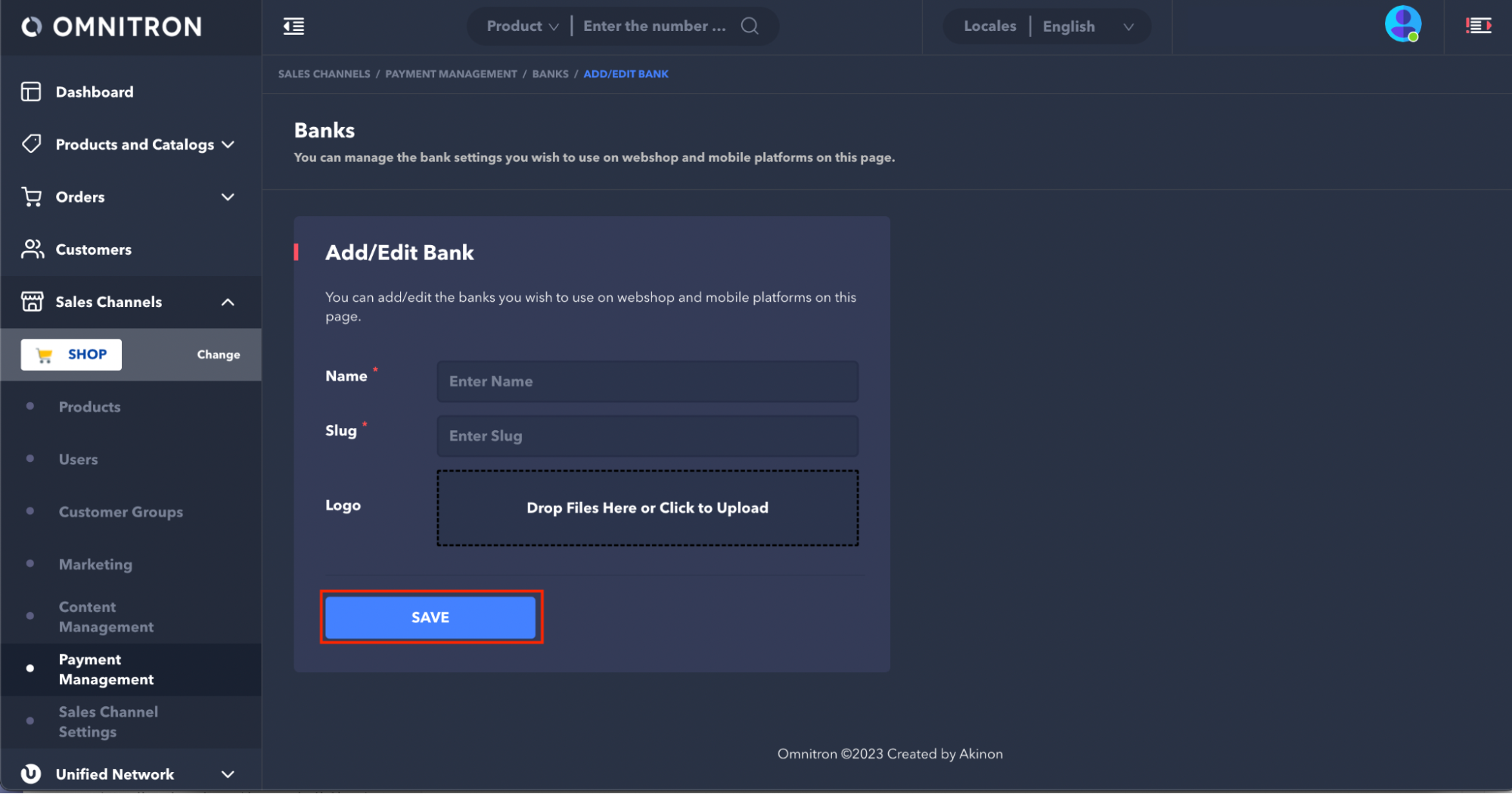Expand the Orders menu chevron
The image size is (1512, 794).
[228, 197]
